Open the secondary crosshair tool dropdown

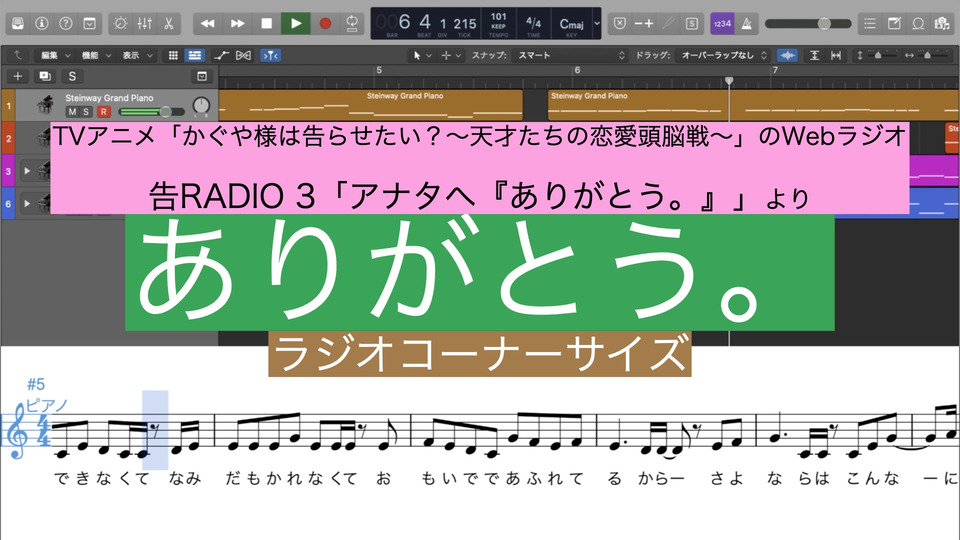tap(451, 55)
